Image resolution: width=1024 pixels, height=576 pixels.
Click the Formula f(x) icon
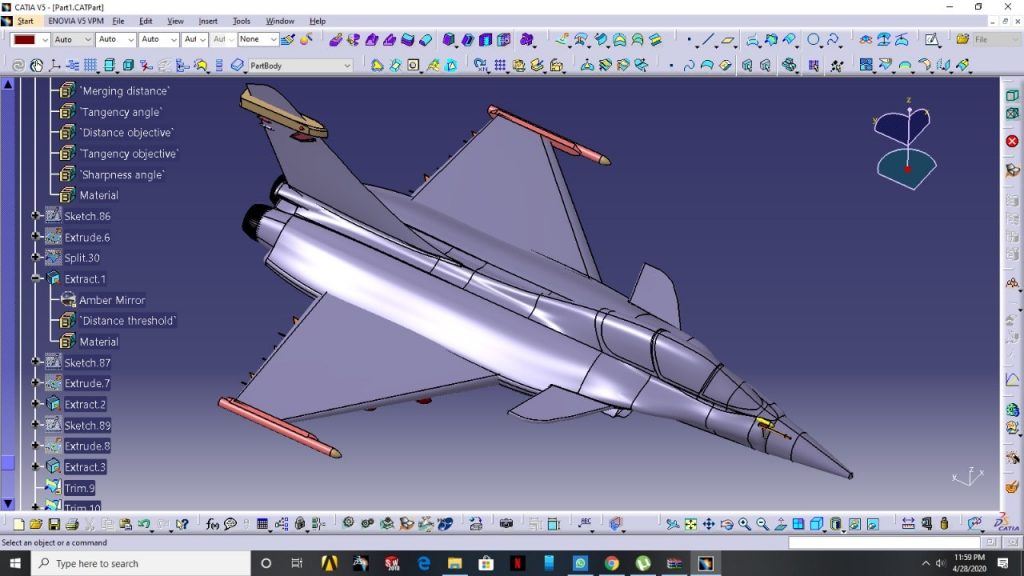coord(212,524)
